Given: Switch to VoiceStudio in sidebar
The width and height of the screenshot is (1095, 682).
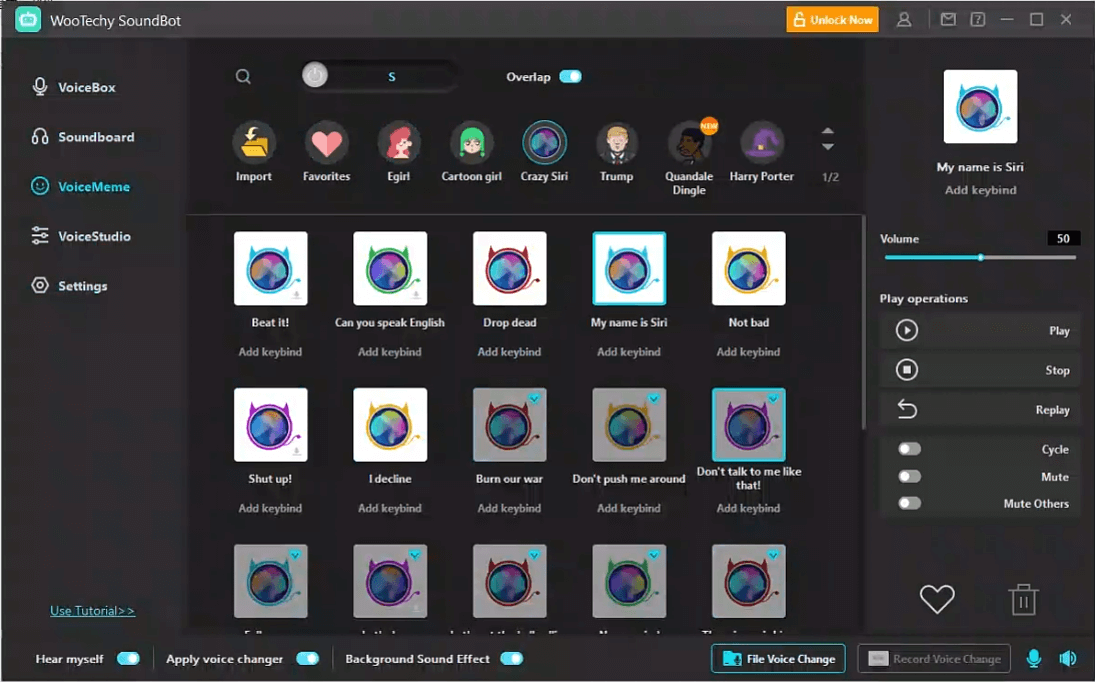Looking at the screenshot, I should (x=94, y=236).
